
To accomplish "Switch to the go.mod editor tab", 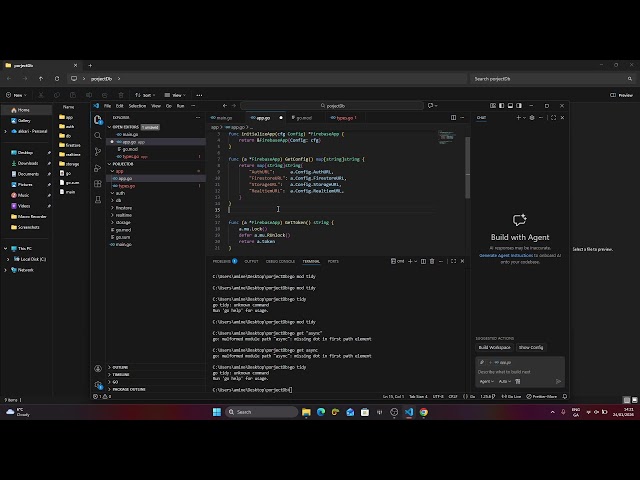I will coord(304,118).
